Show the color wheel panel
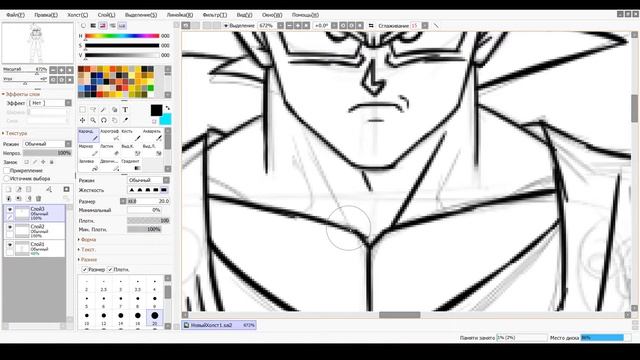 (x=83, y=26)
